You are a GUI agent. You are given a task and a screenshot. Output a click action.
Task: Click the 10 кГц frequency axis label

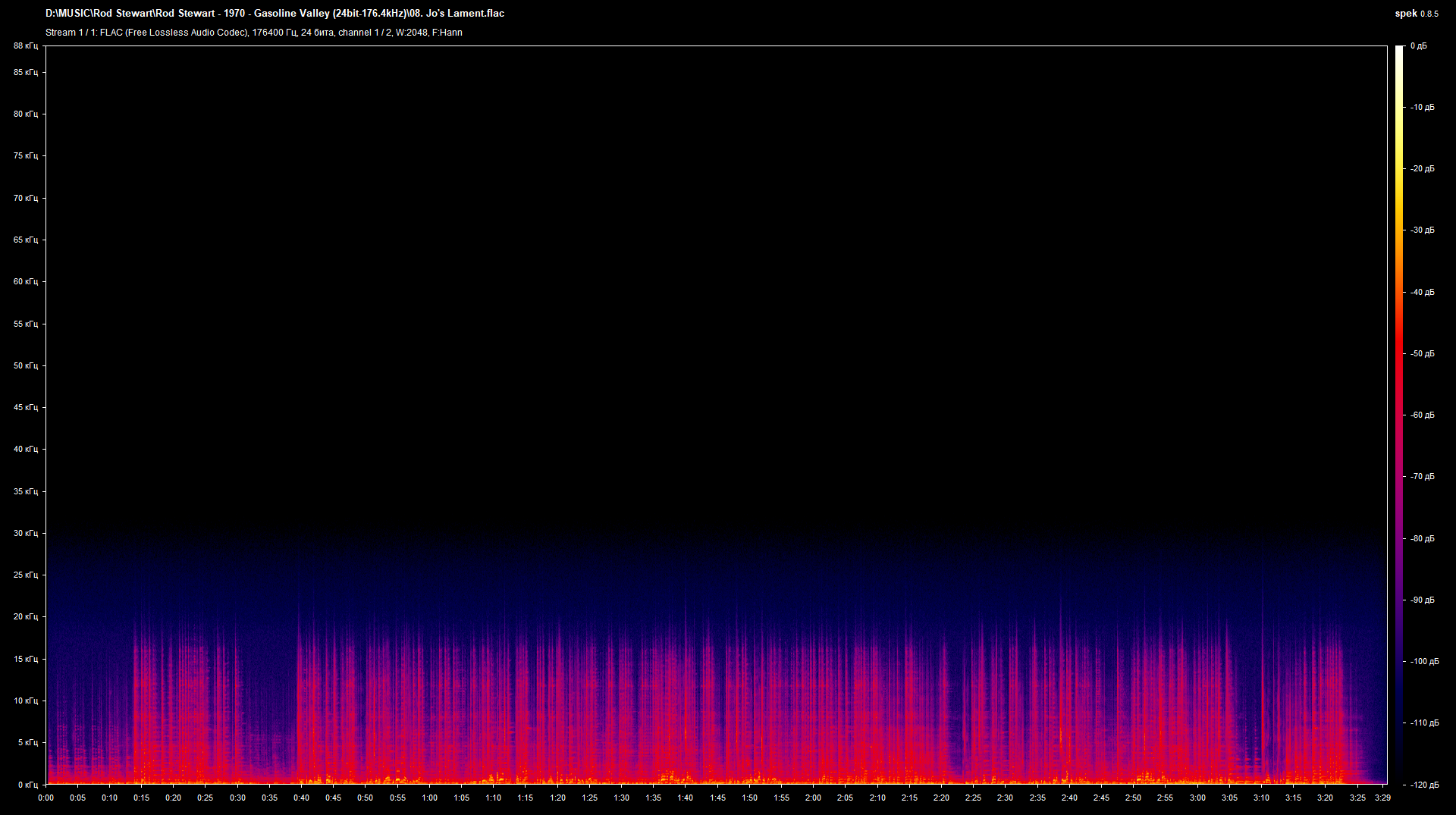(x=25, y=701)
